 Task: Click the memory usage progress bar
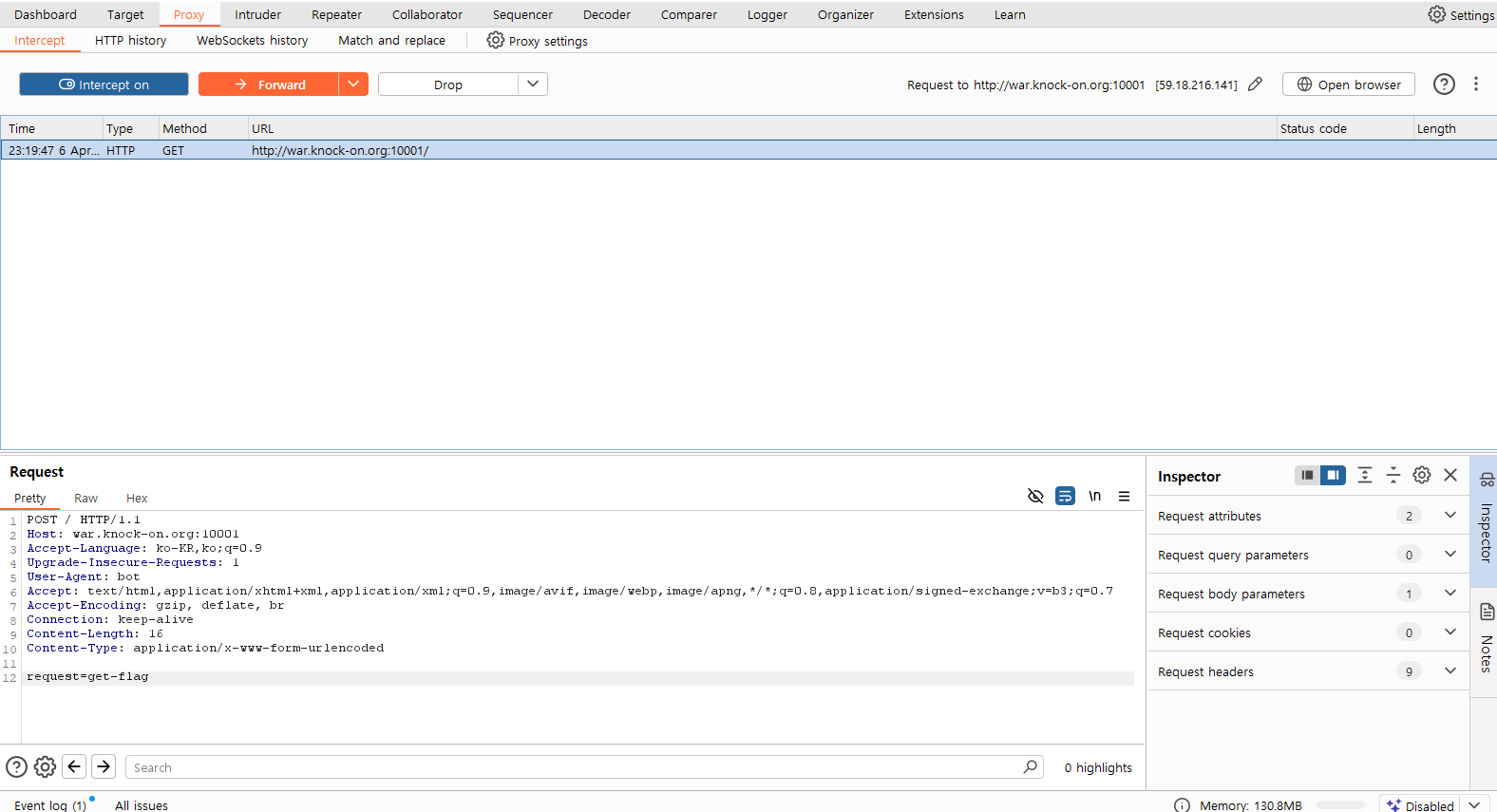coord(1340,805)
